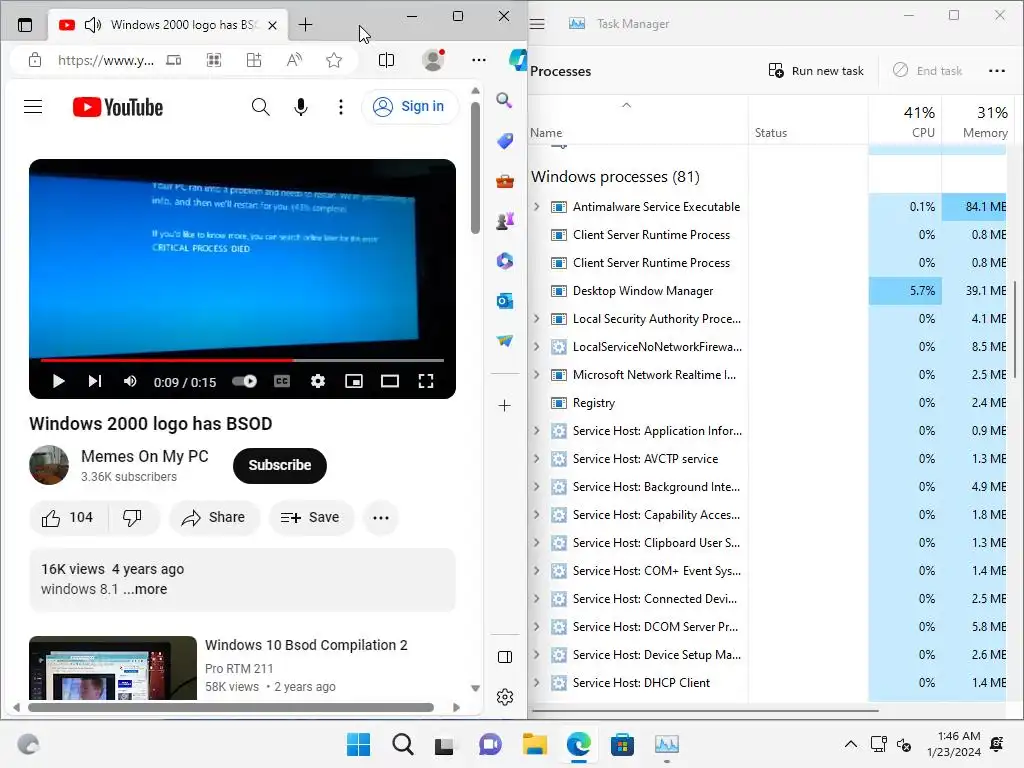Expand description with ...more

click(145, 589)
